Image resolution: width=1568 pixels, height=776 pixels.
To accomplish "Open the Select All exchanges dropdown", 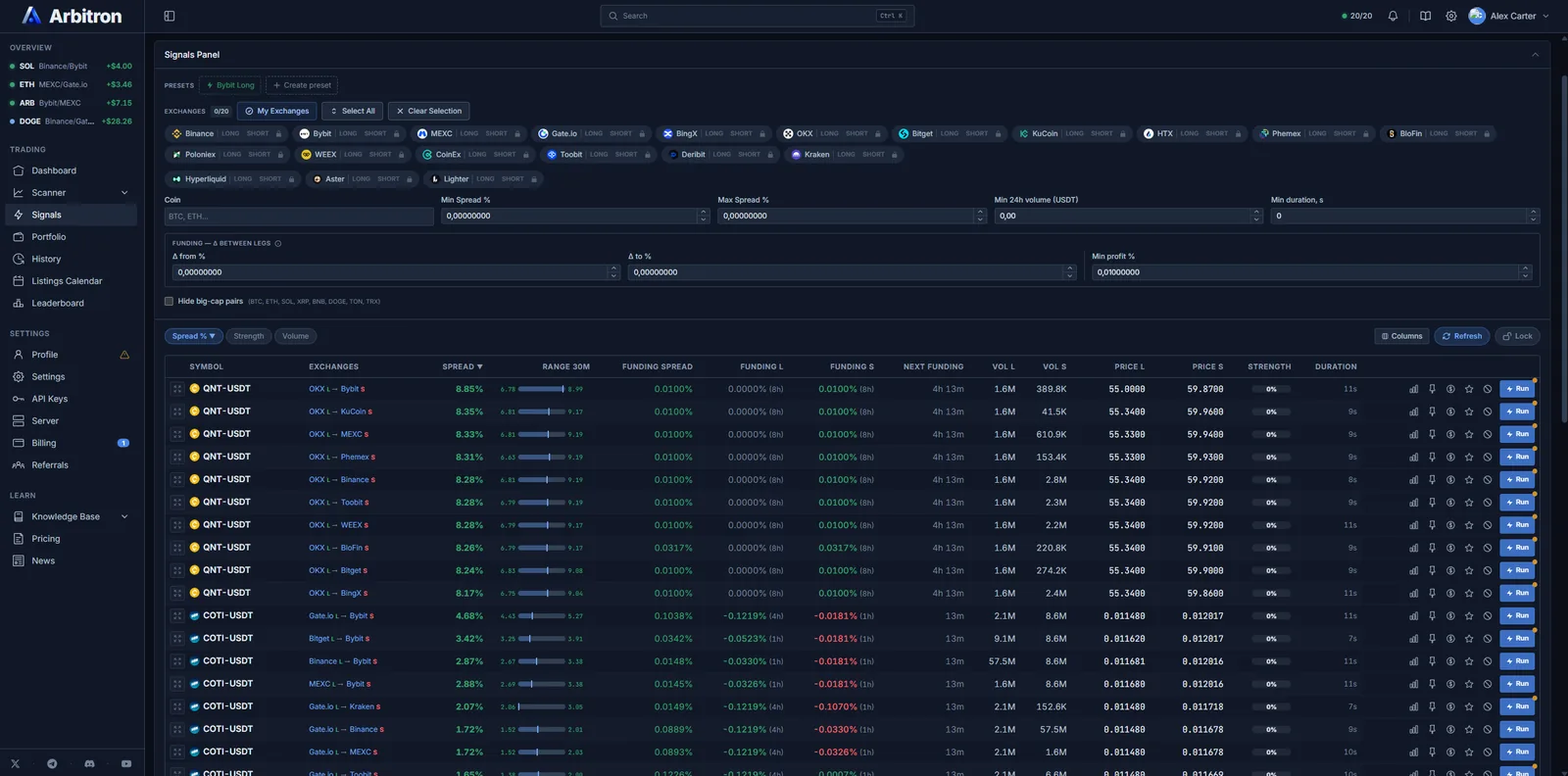I will [x=353, y=111].
